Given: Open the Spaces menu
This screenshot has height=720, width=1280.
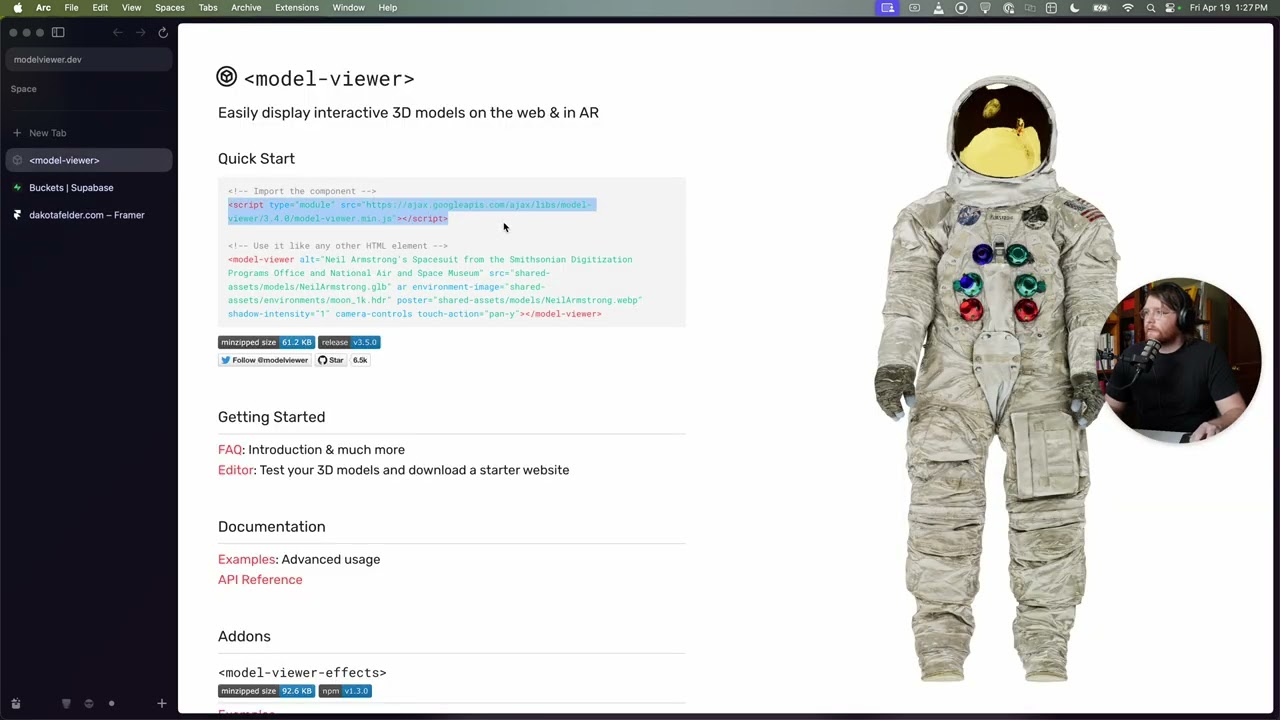Looking at the screenshot, I should [x=170, y=8].
